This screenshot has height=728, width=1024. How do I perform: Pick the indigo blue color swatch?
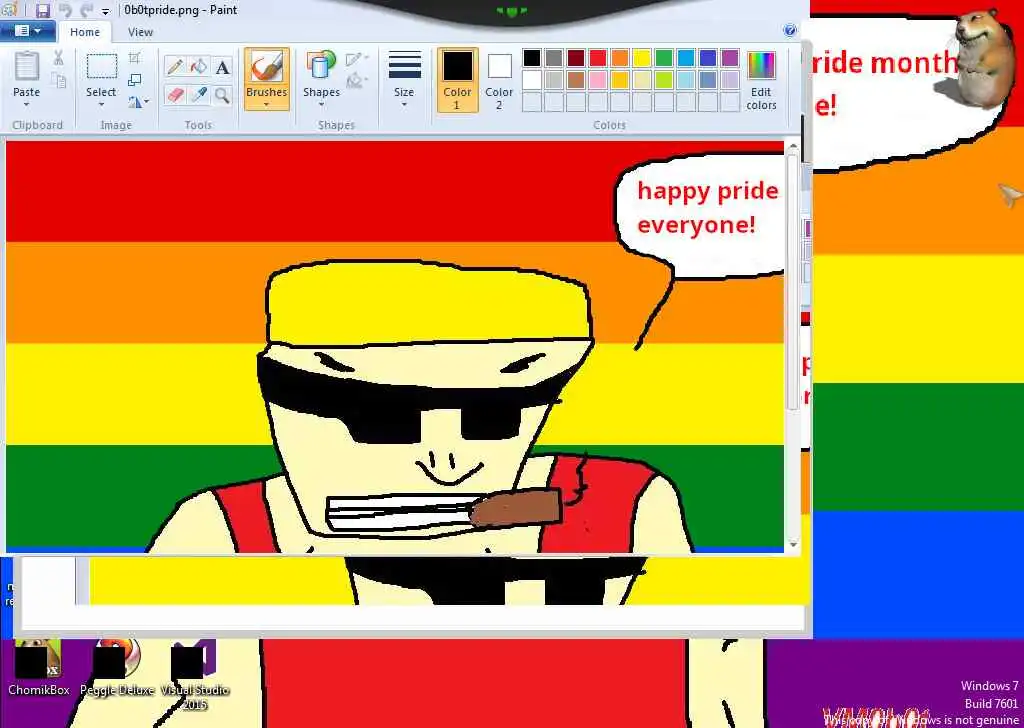tap(708, 58)
